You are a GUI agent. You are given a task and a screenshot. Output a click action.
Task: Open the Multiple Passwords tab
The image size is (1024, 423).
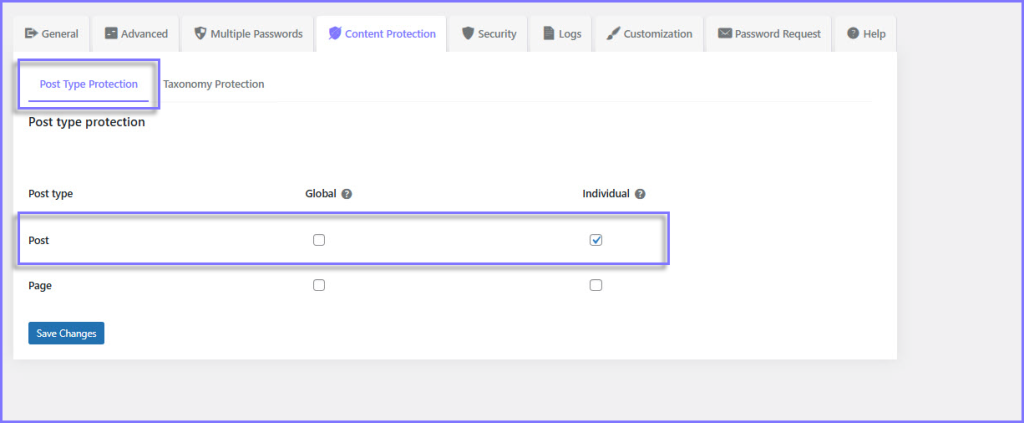pyautogui.click(x=248, y=34)
